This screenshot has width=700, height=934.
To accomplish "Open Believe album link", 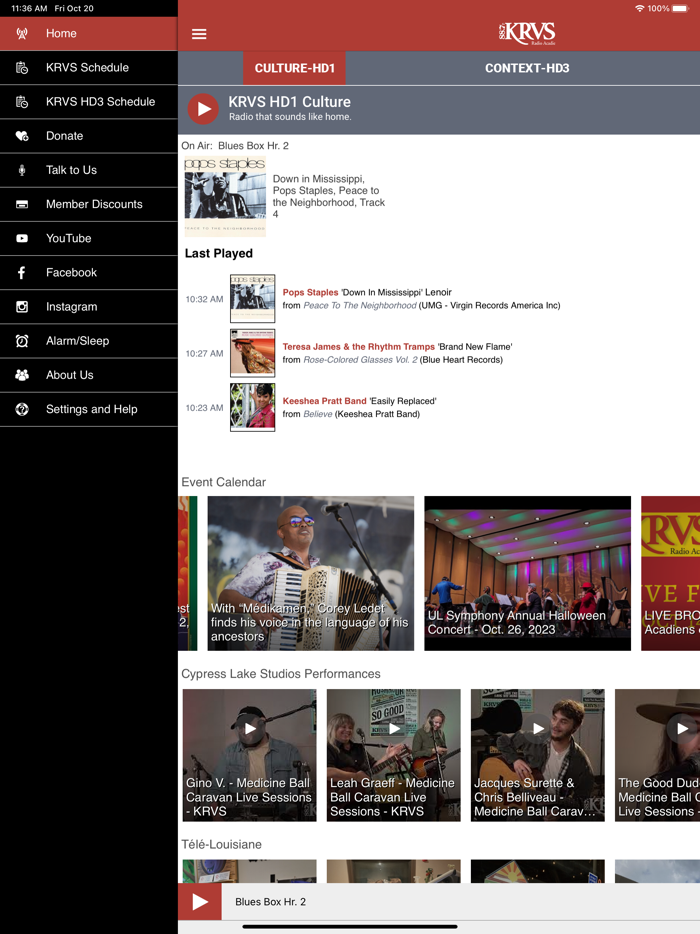I will click(318, 414).
